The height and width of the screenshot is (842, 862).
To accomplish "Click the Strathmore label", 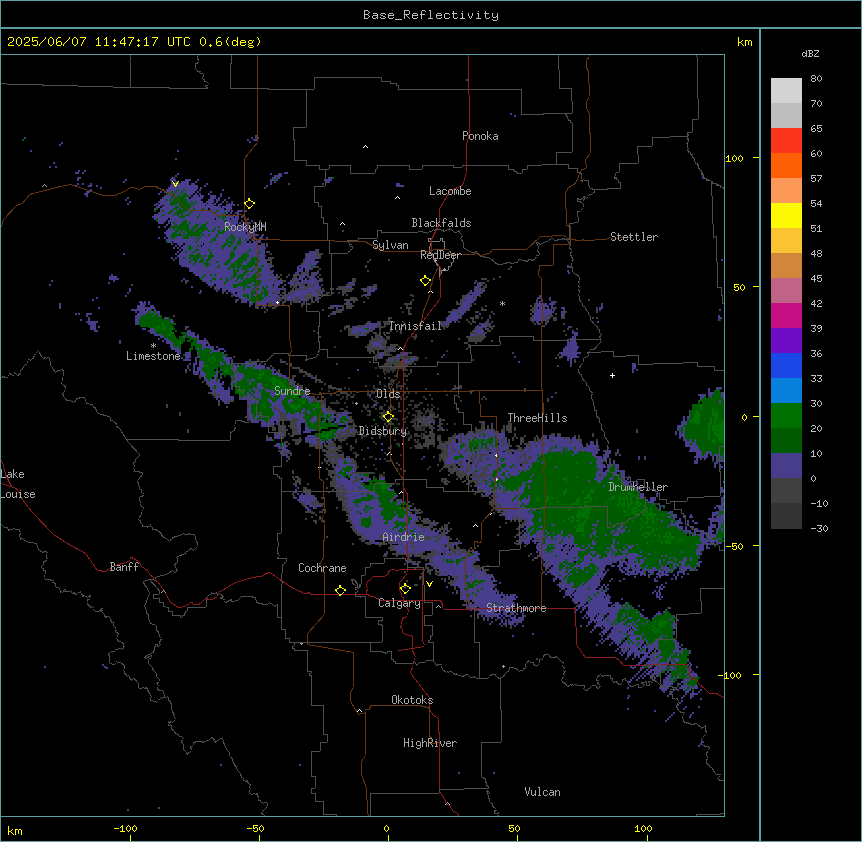I will 516,608.
